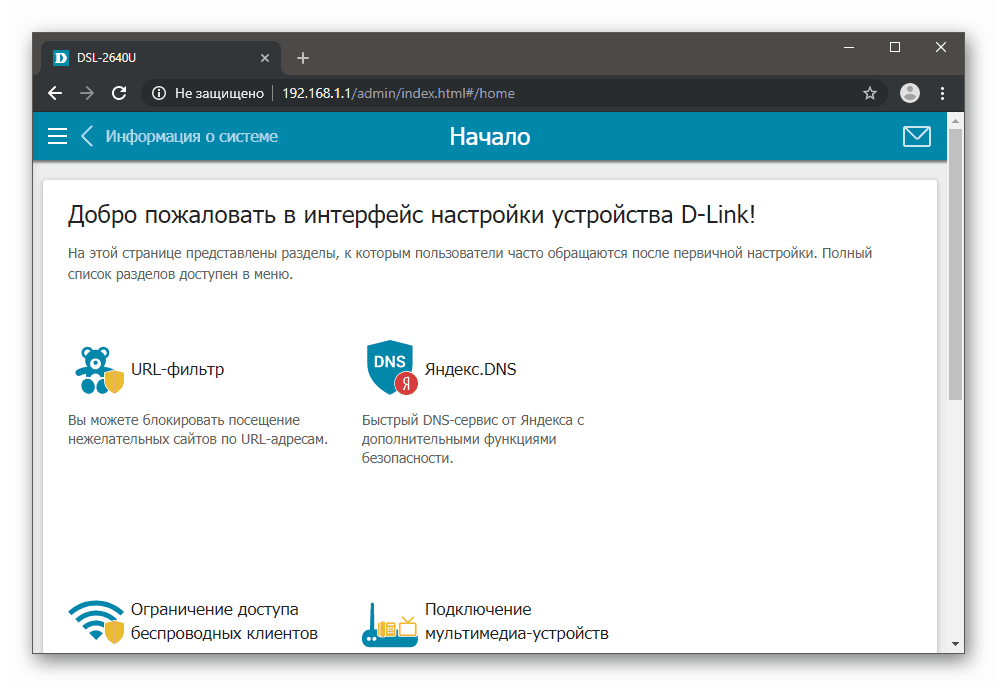Click the Начало page title

coord(490,137)
